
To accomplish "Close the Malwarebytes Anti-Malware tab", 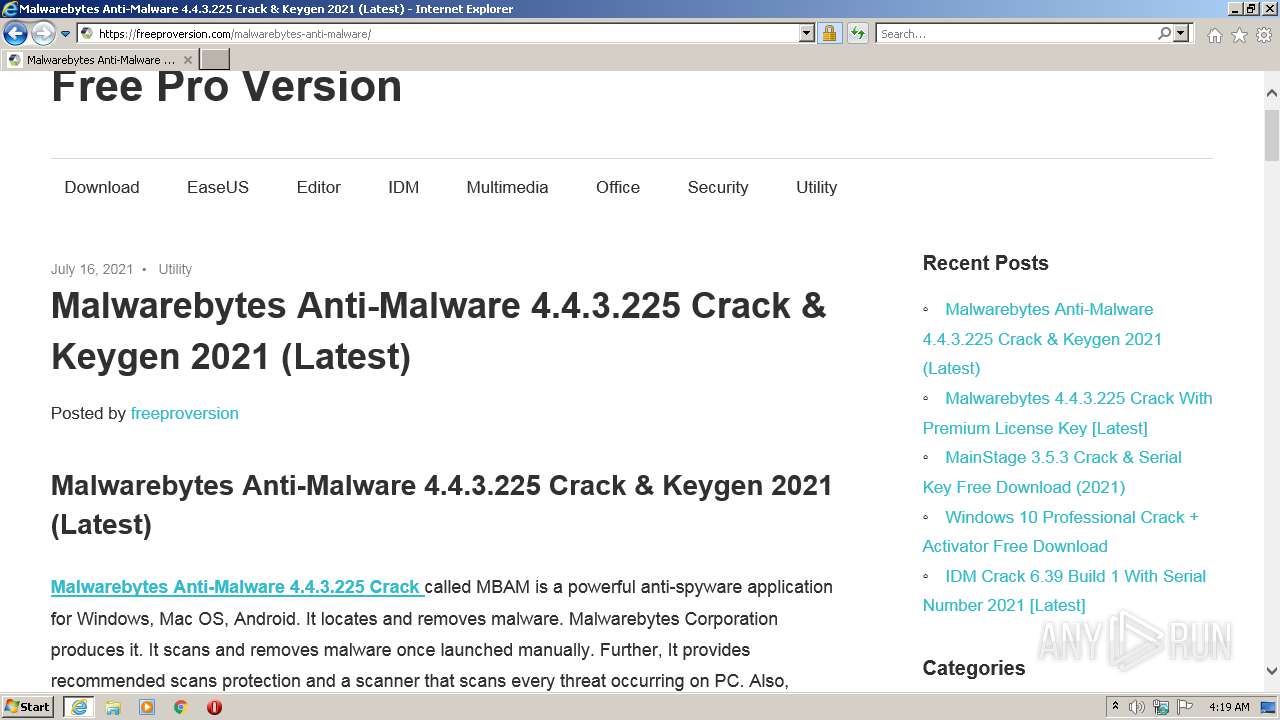I will [187, 60].
